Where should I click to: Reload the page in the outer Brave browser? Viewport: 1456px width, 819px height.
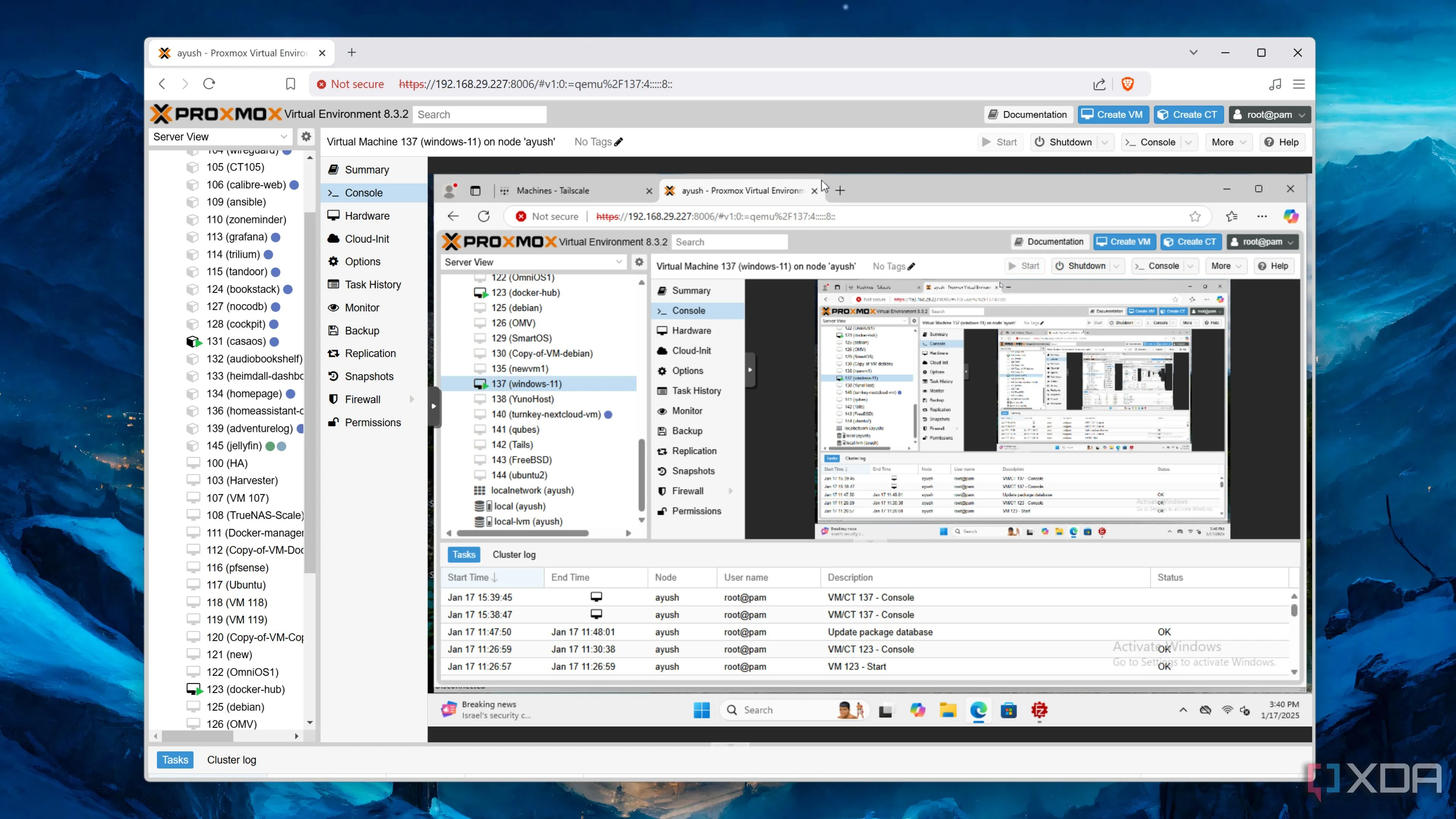pos(209,84)
